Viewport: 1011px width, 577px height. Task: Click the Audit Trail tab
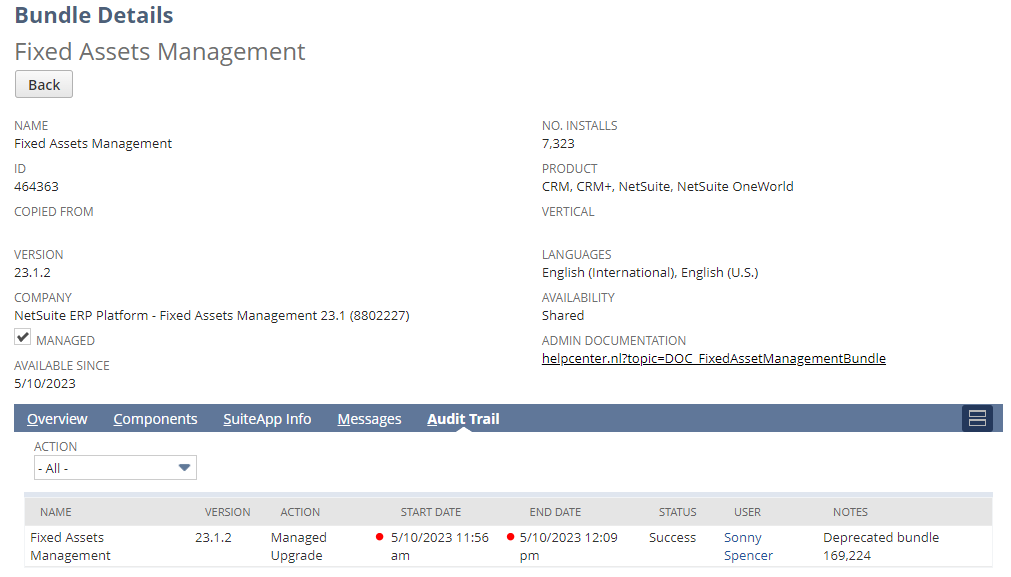pyautogui.click(x=462, y=419)
